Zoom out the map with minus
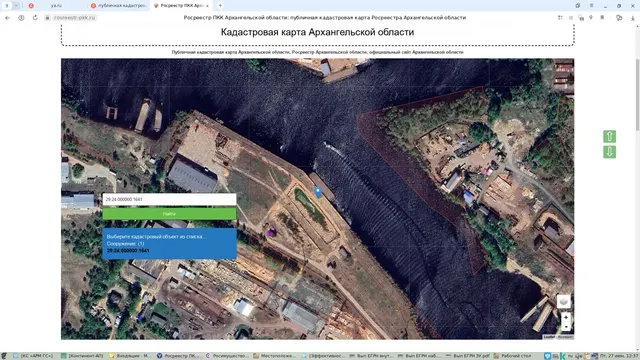 (x=566, y=327)
